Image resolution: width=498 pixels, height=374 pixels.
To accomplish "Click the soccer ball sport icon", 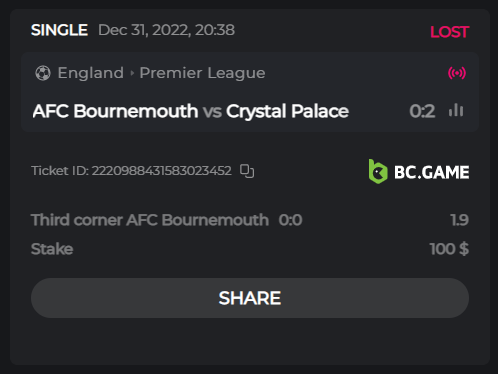I will [x=43, y=73].
